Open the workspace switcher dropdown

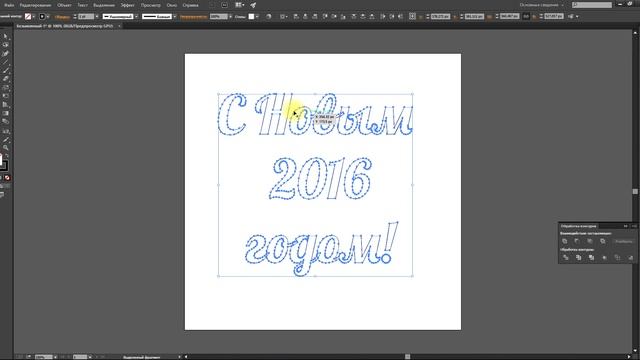click(541, 5)
